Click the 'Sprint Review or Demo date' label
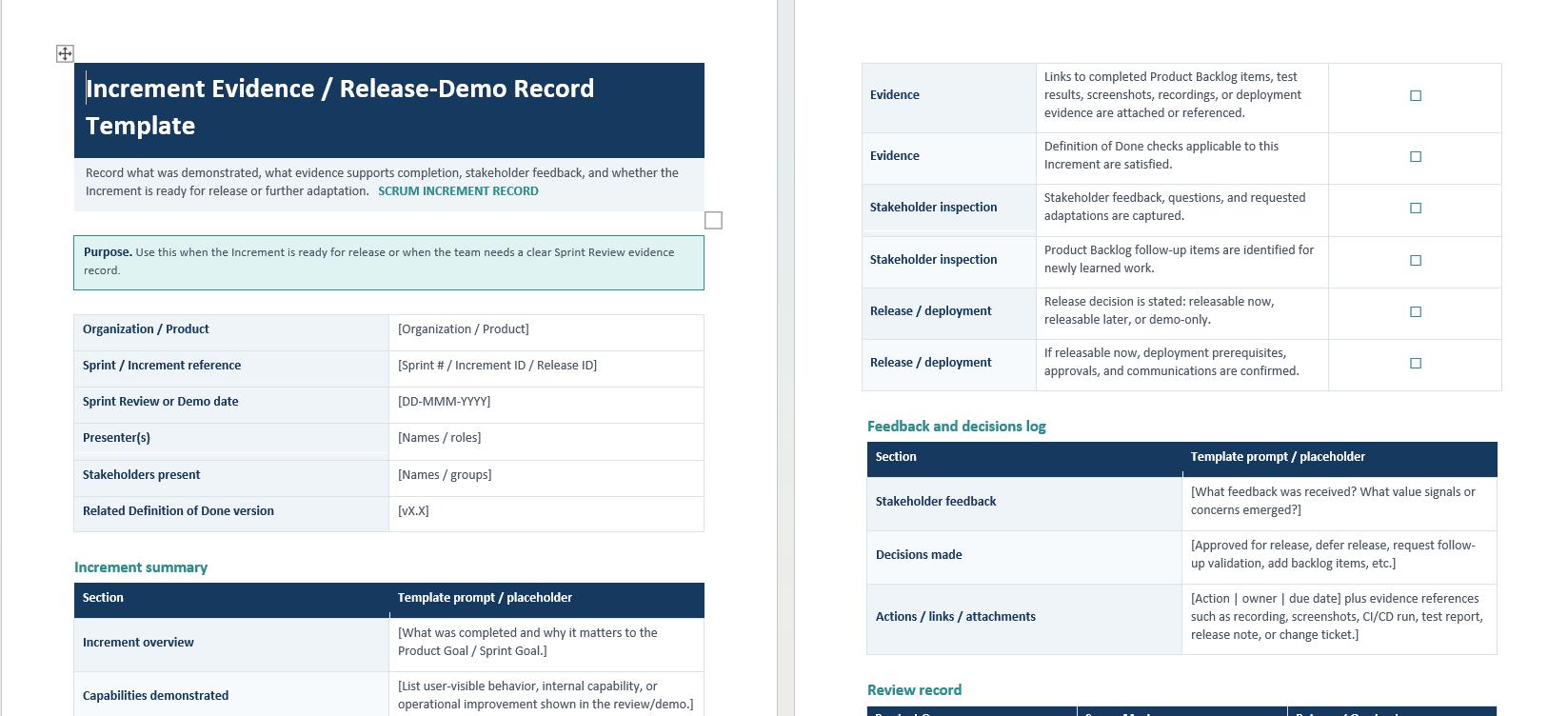Screen dimensions: 1568x716 pyautogui.click(x=160, y=402)
